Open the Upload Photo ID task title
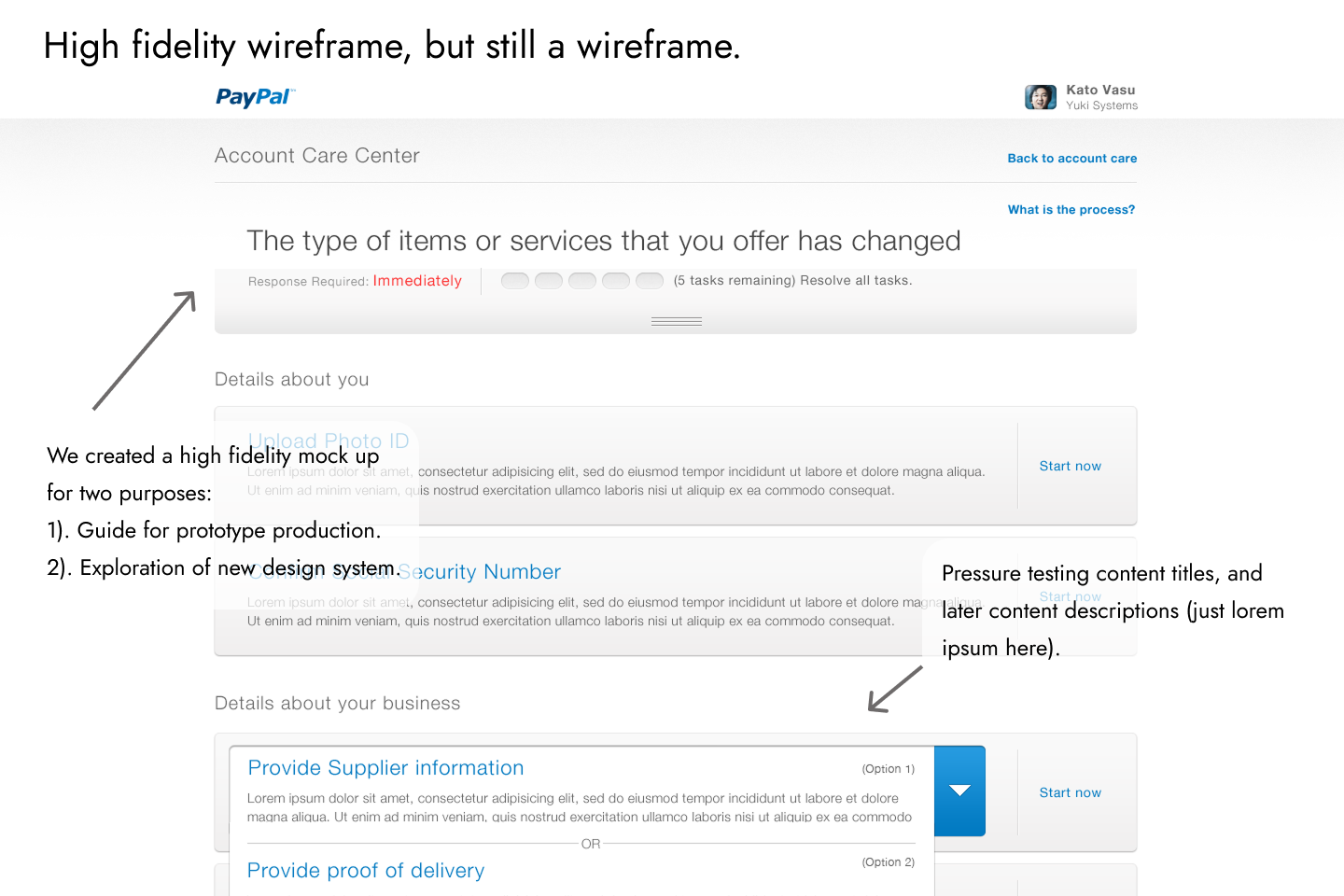 tap(329, 441)
